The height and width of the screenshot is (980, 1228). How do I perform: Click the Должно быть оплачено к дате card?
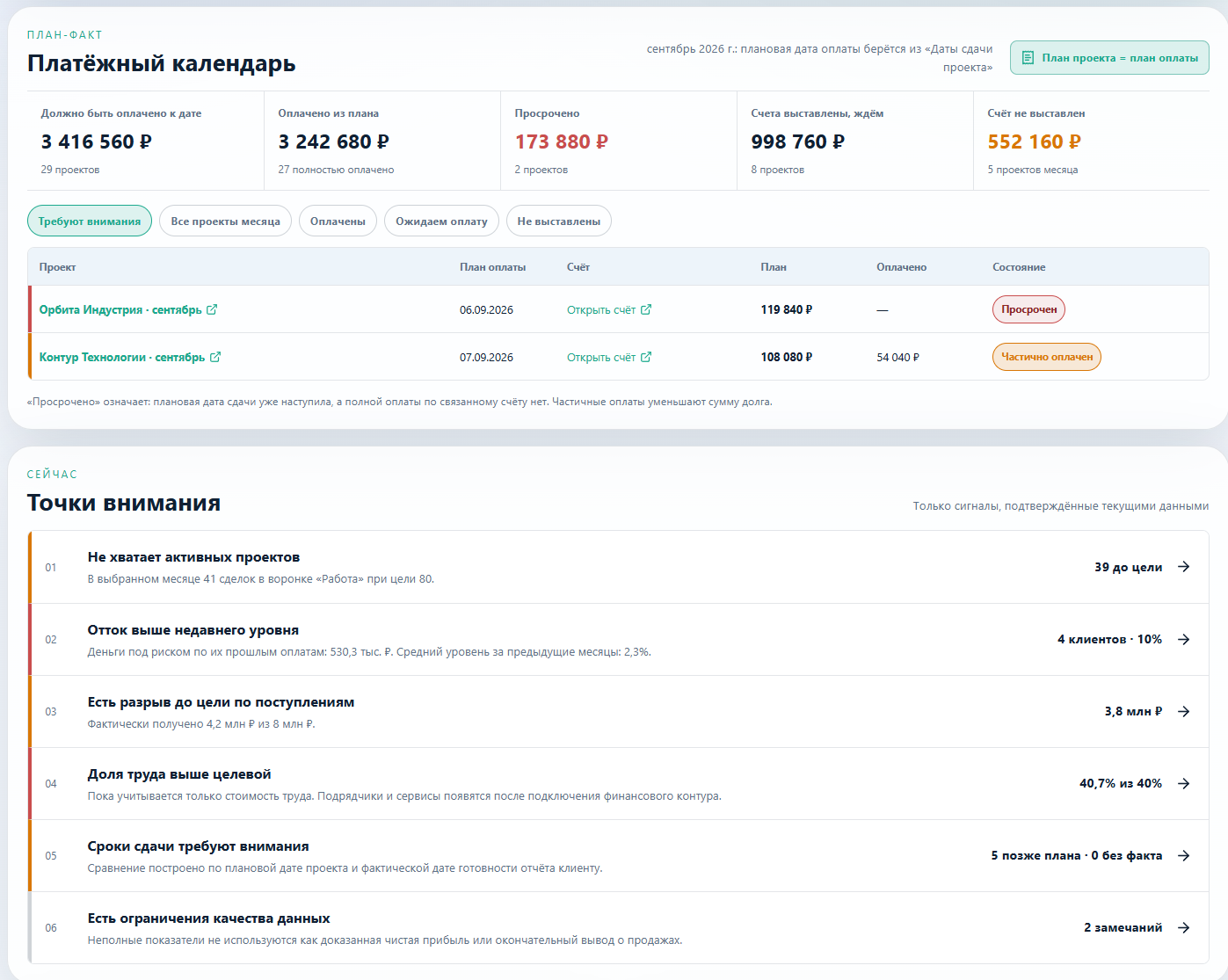pyautogui.click(x=146, y=141)
